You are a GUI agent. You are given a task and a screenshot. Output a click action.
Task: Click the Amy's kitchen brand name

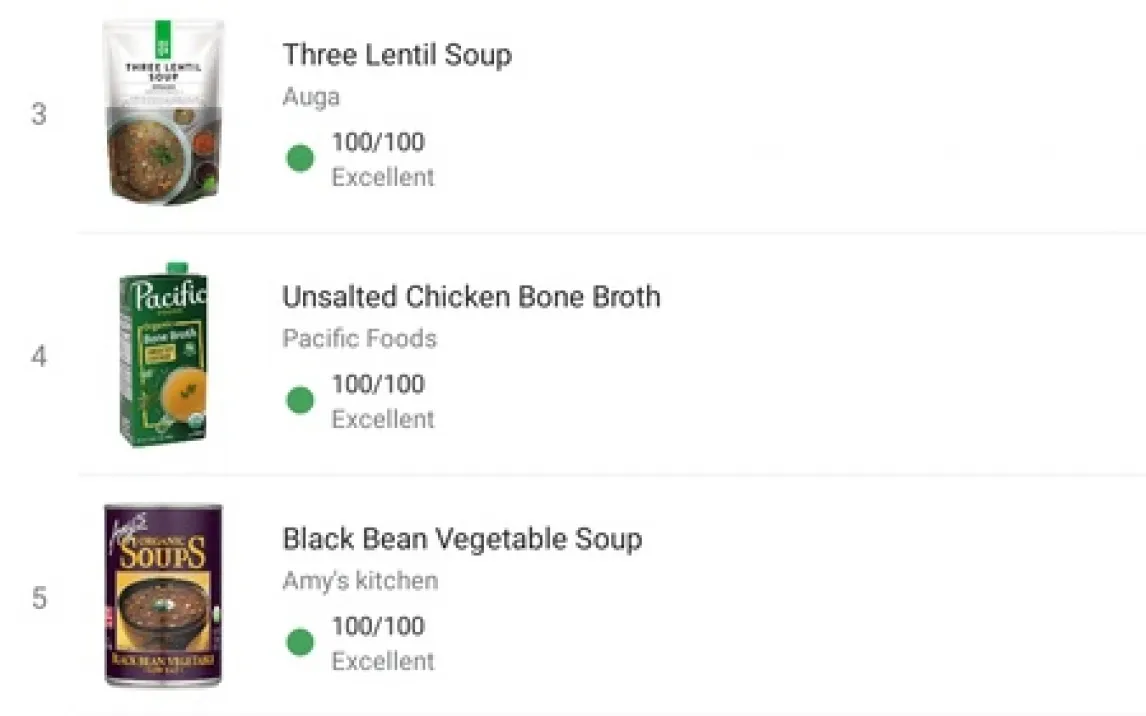point(360,581)
